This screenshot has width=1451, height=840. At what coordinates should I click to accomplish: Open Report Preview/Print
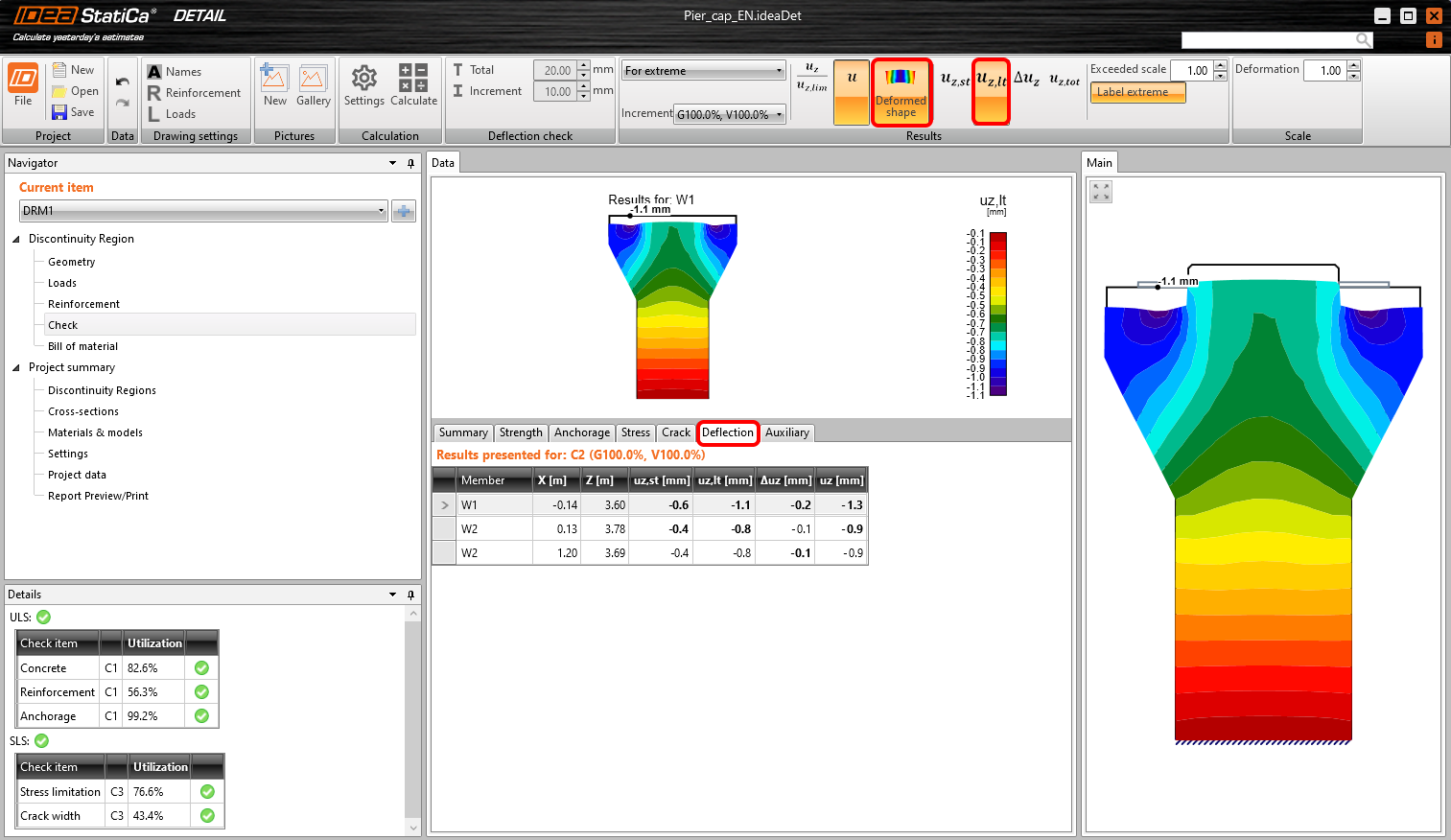[98, 496]
